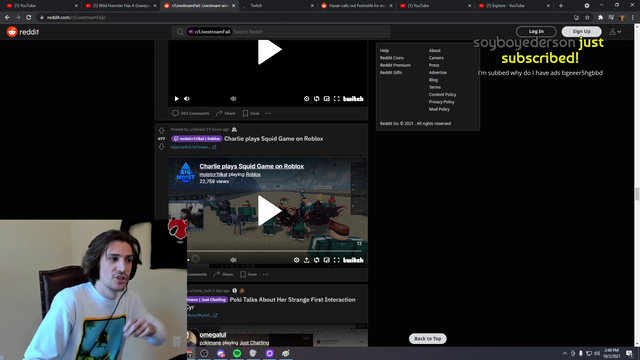
Task: Switch to the Hasan calls out tab
Action: [x=357, y=6]
